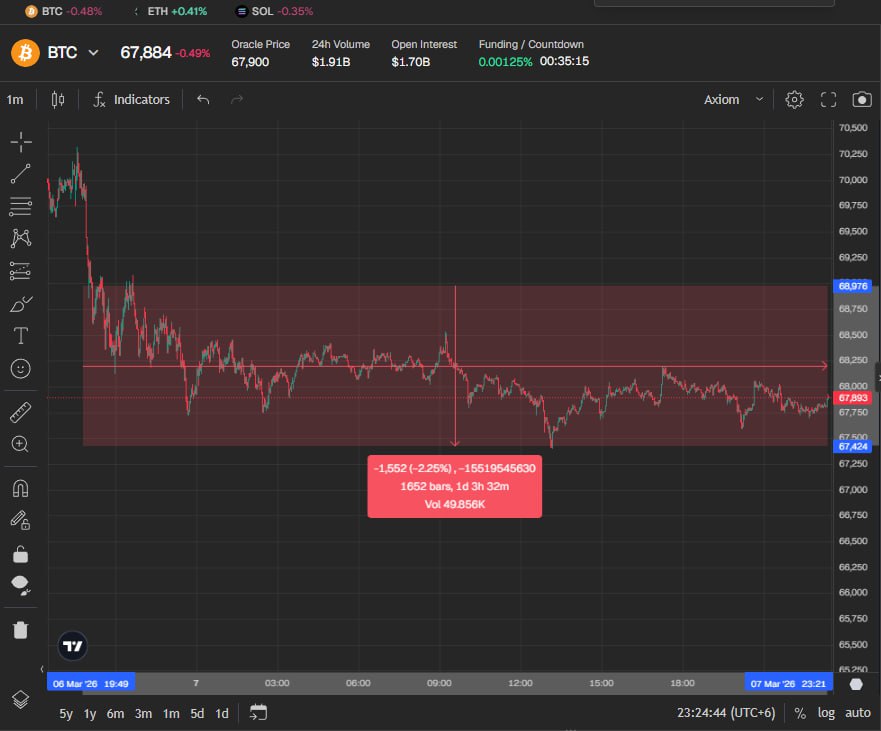The height and width of the screenshot is (731, 881).
Task: Toggle lock all drawings
Action: click(x=21, y=554)
